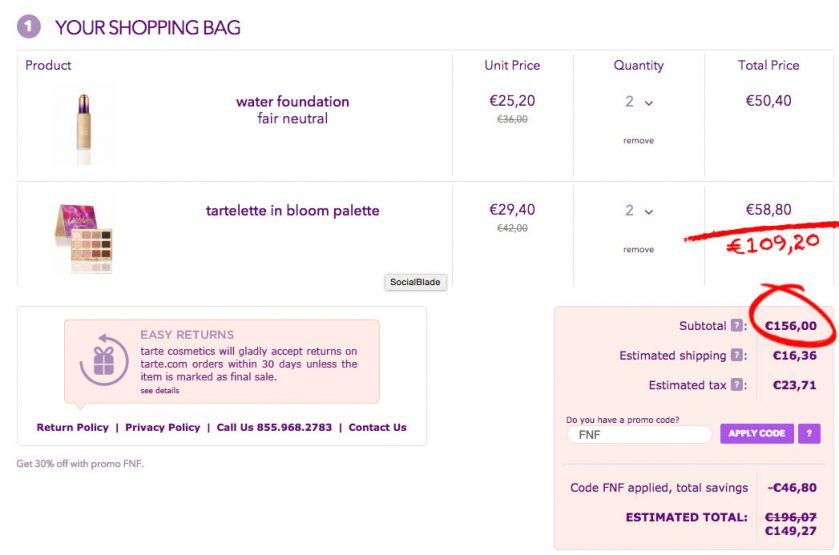The width and height of the screenshot is (839, 555).
Task: Remove water foundation from the bag
Action: coord(638,141)
